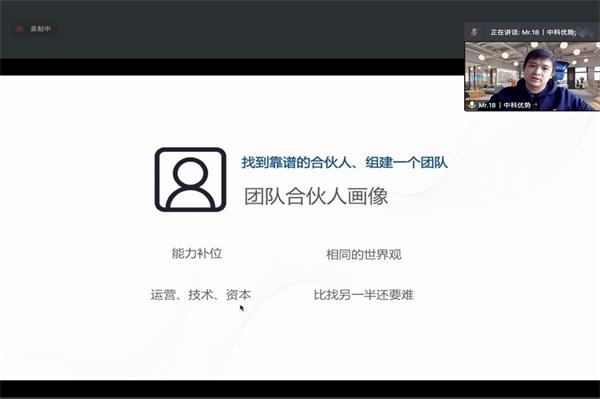The width and height of the screenshot is (600, 399).
Task: Click the blue heading 找到靠谱的合伙人、组建一个团队
Action: click(344, 163)
